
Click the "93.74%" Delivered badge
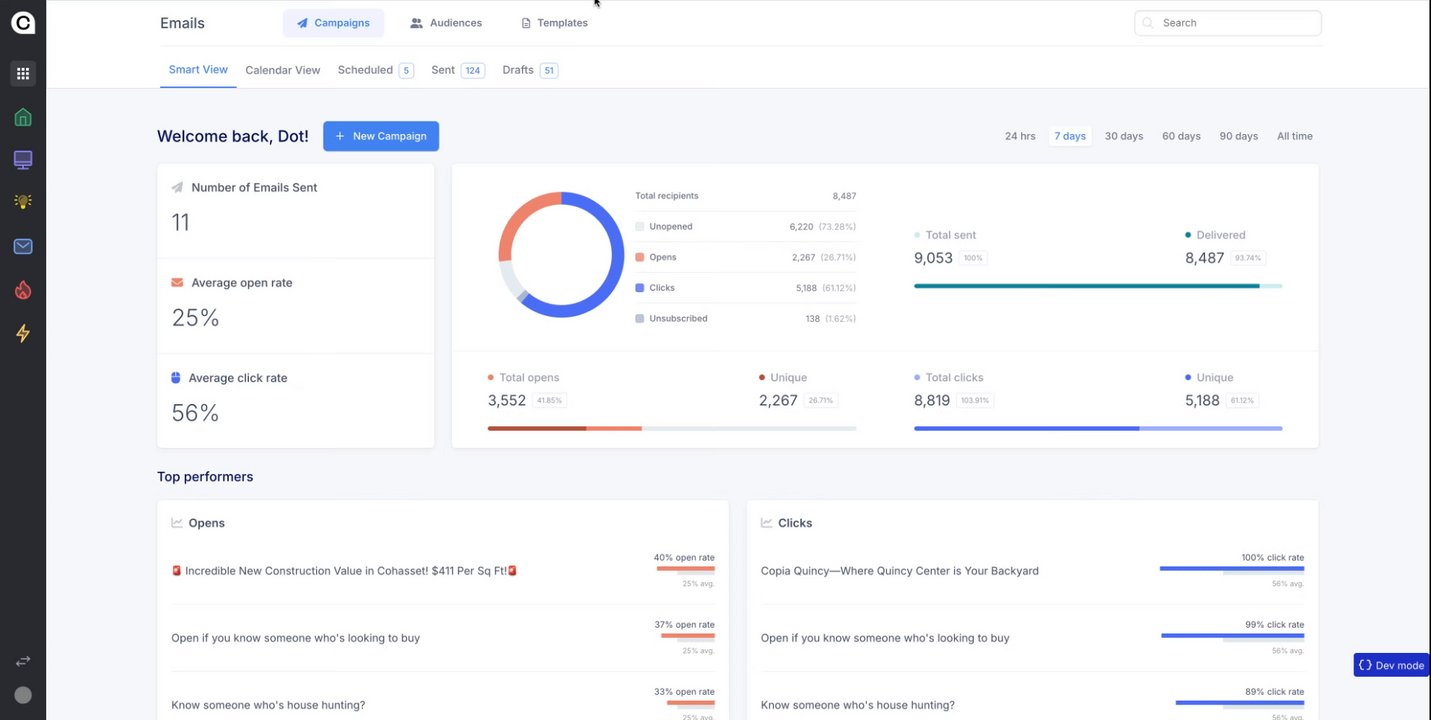(1248, 258)
